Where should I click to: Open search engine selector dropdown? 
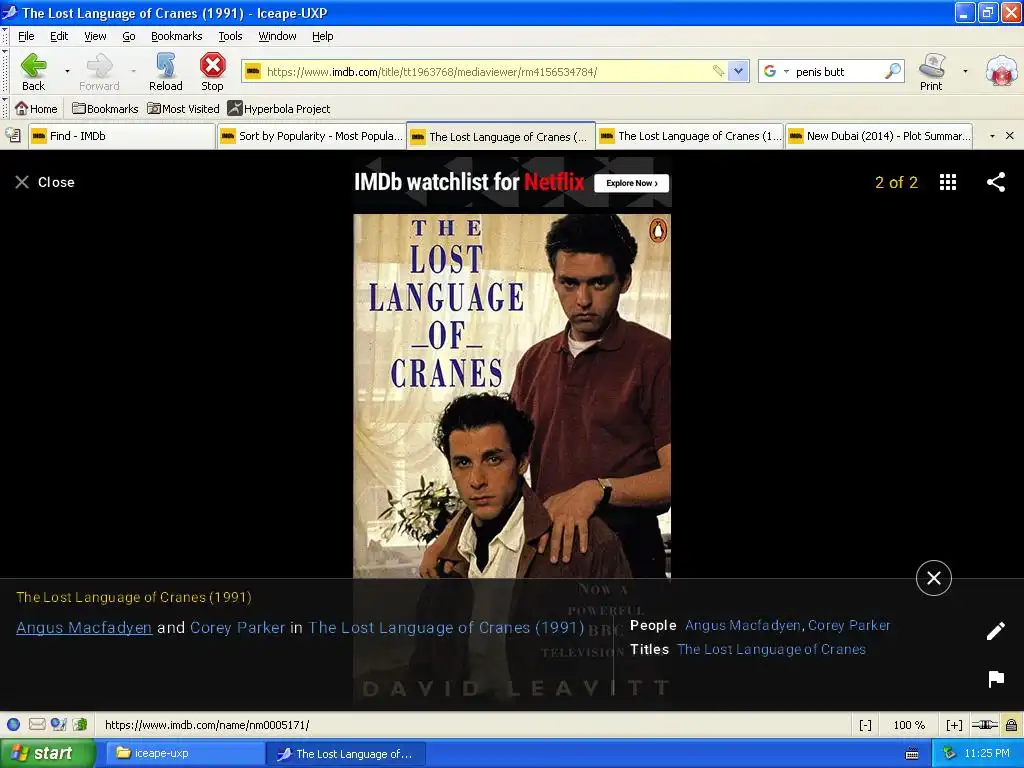(786, 71)
